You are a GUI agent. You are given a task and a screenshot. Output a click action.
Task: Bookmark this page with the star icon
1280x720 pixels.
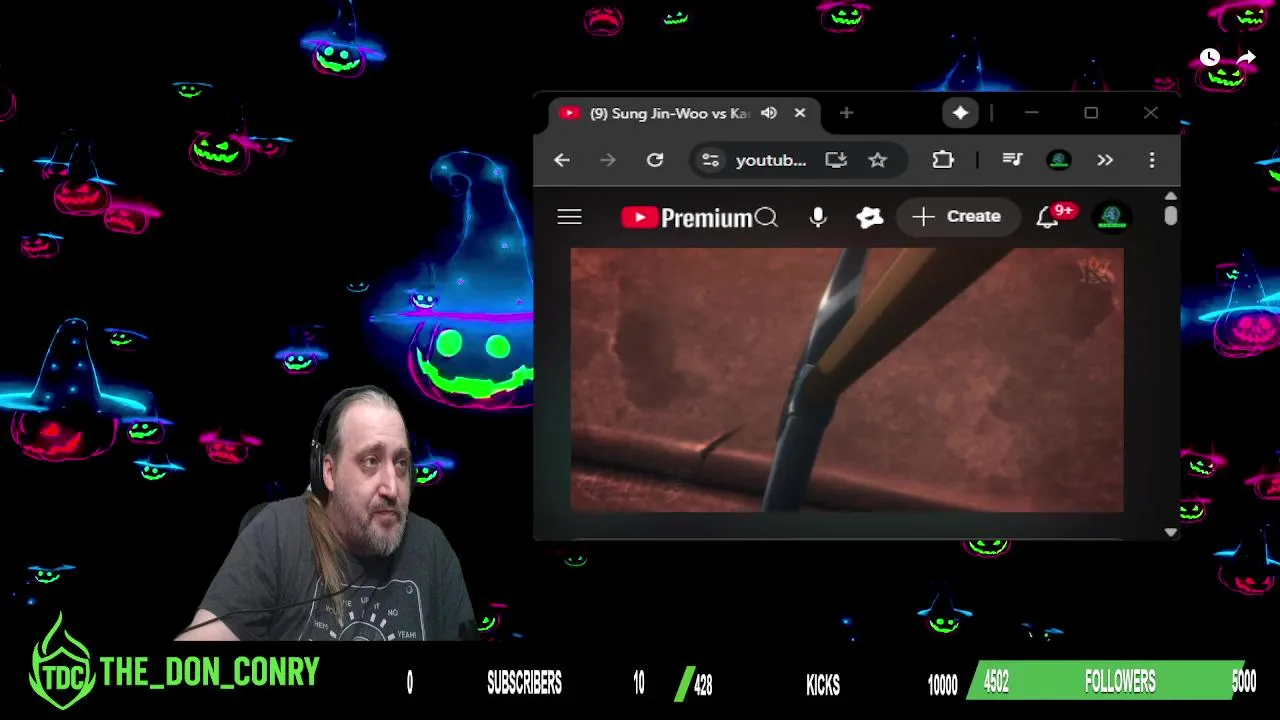click(x=878, y=160)
